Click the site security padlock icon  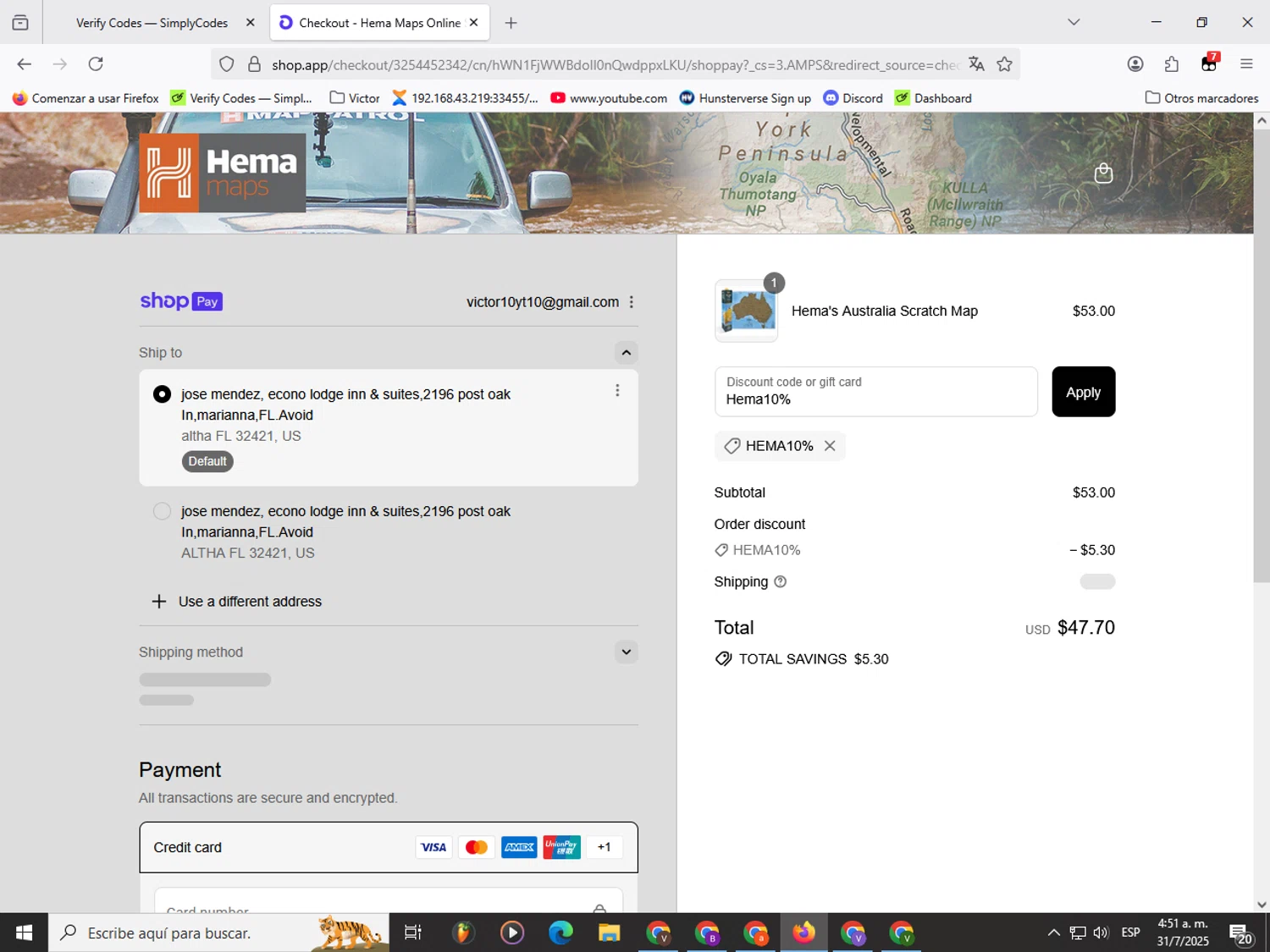point(254,64)
